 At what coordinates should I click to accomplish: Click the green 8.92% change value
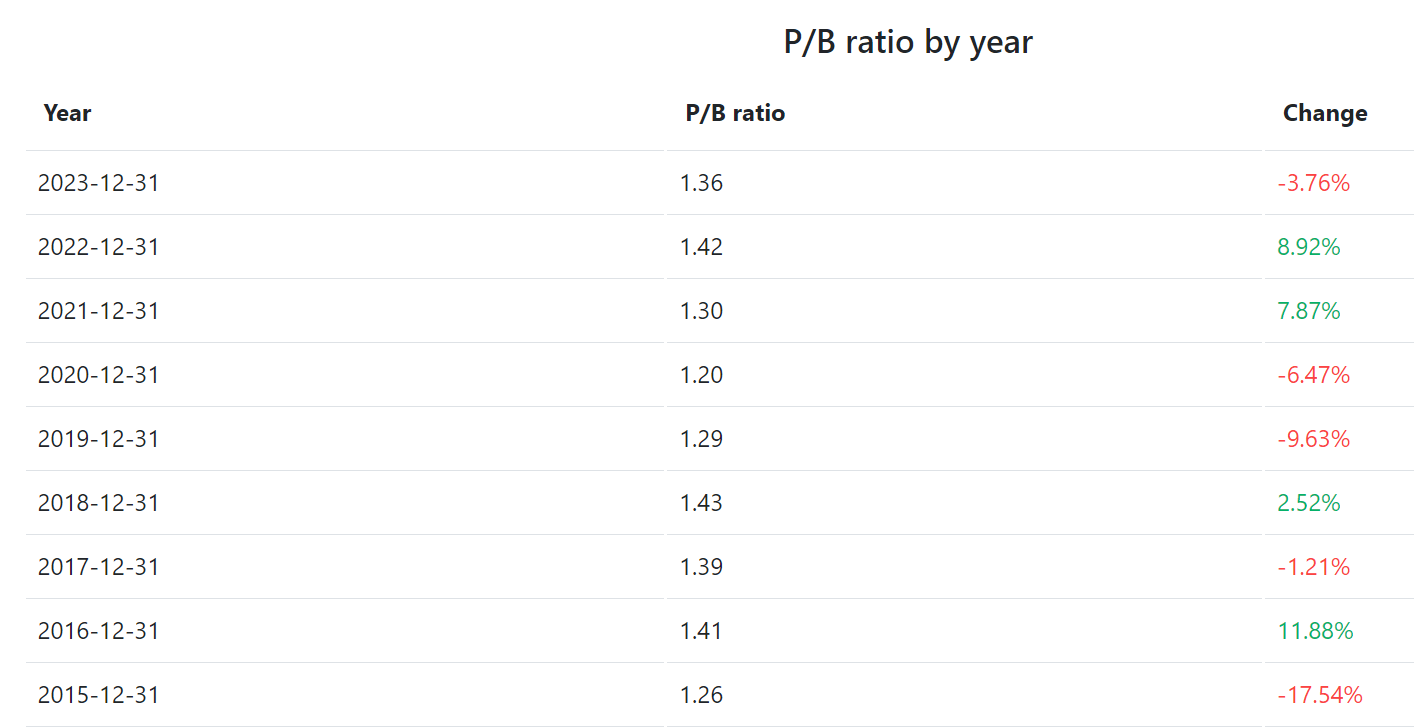(x=1308, y=247)
